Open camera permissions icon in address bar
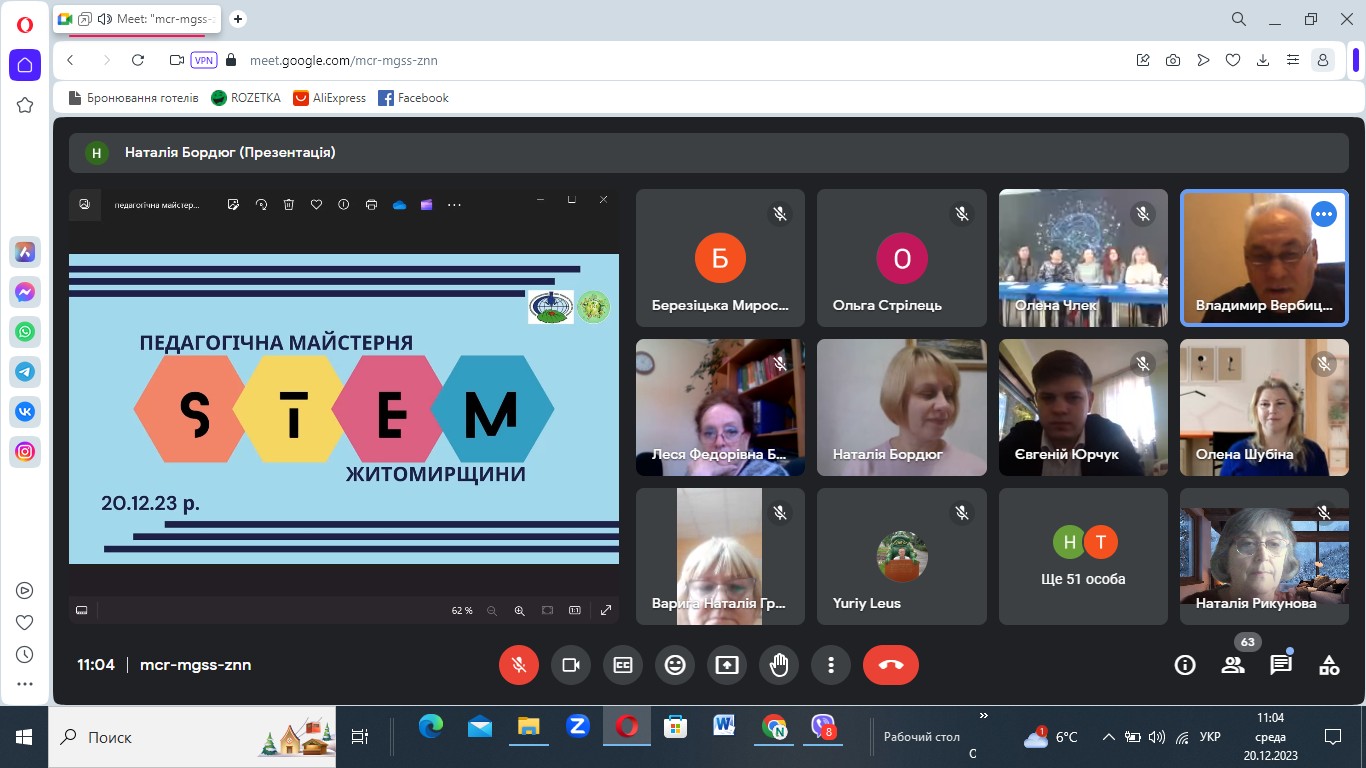This screenshot has height=768, width=1366. point(177,60)
